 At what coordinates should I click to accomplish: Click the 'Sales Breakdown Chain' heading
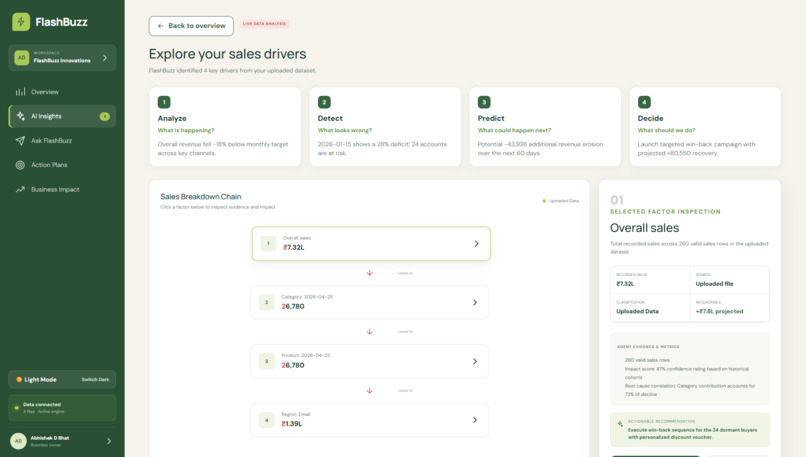pos(200,196)
